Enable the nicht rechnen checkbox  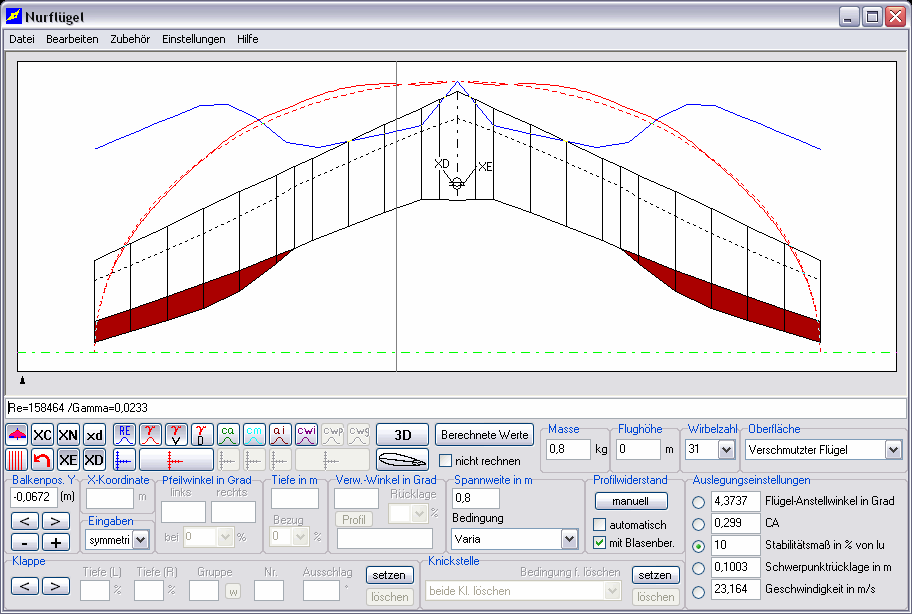tap(446, 460)
